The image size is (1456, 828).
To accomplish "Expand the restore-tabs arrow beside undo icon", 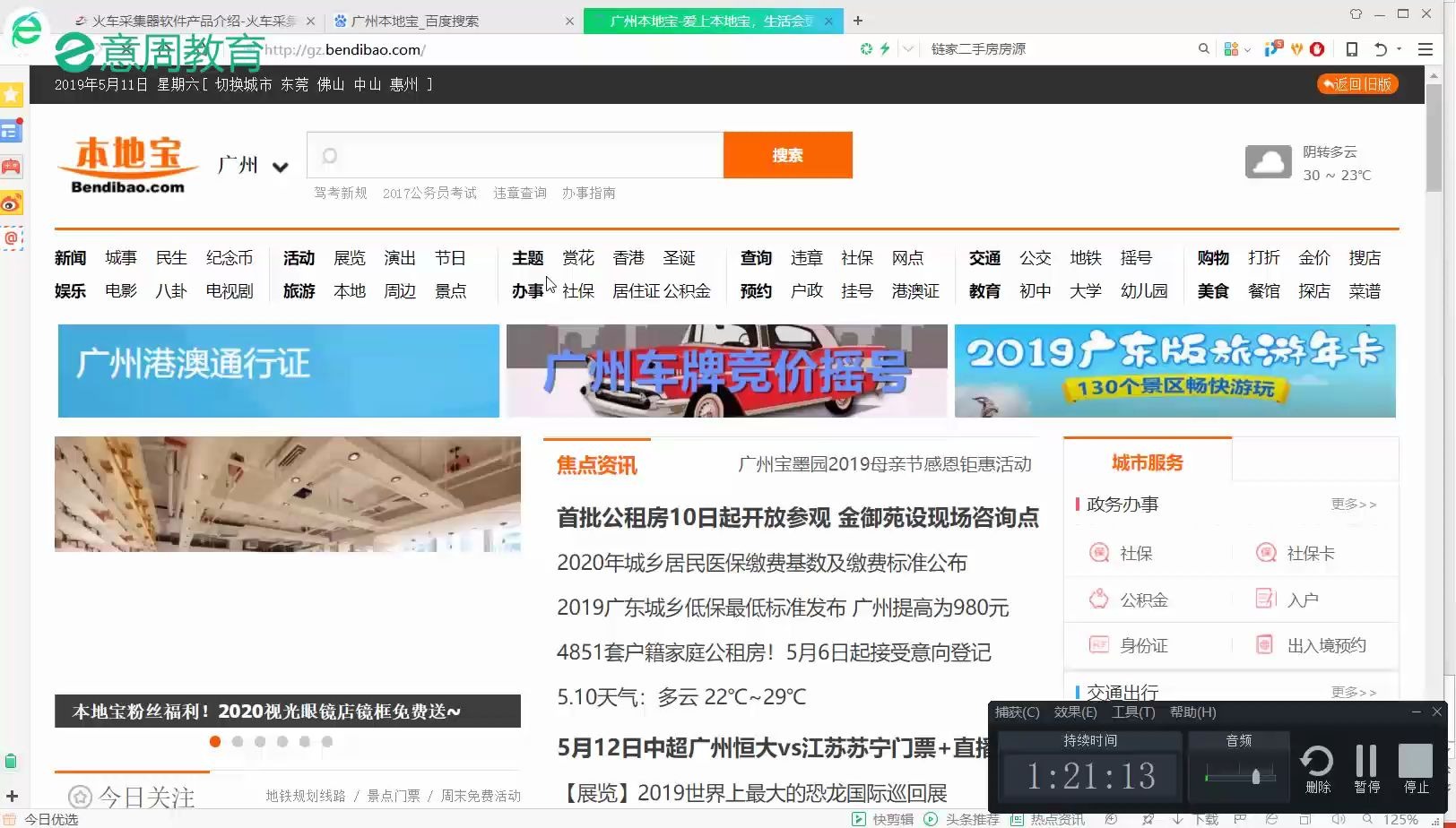I will click(1399, 49).
